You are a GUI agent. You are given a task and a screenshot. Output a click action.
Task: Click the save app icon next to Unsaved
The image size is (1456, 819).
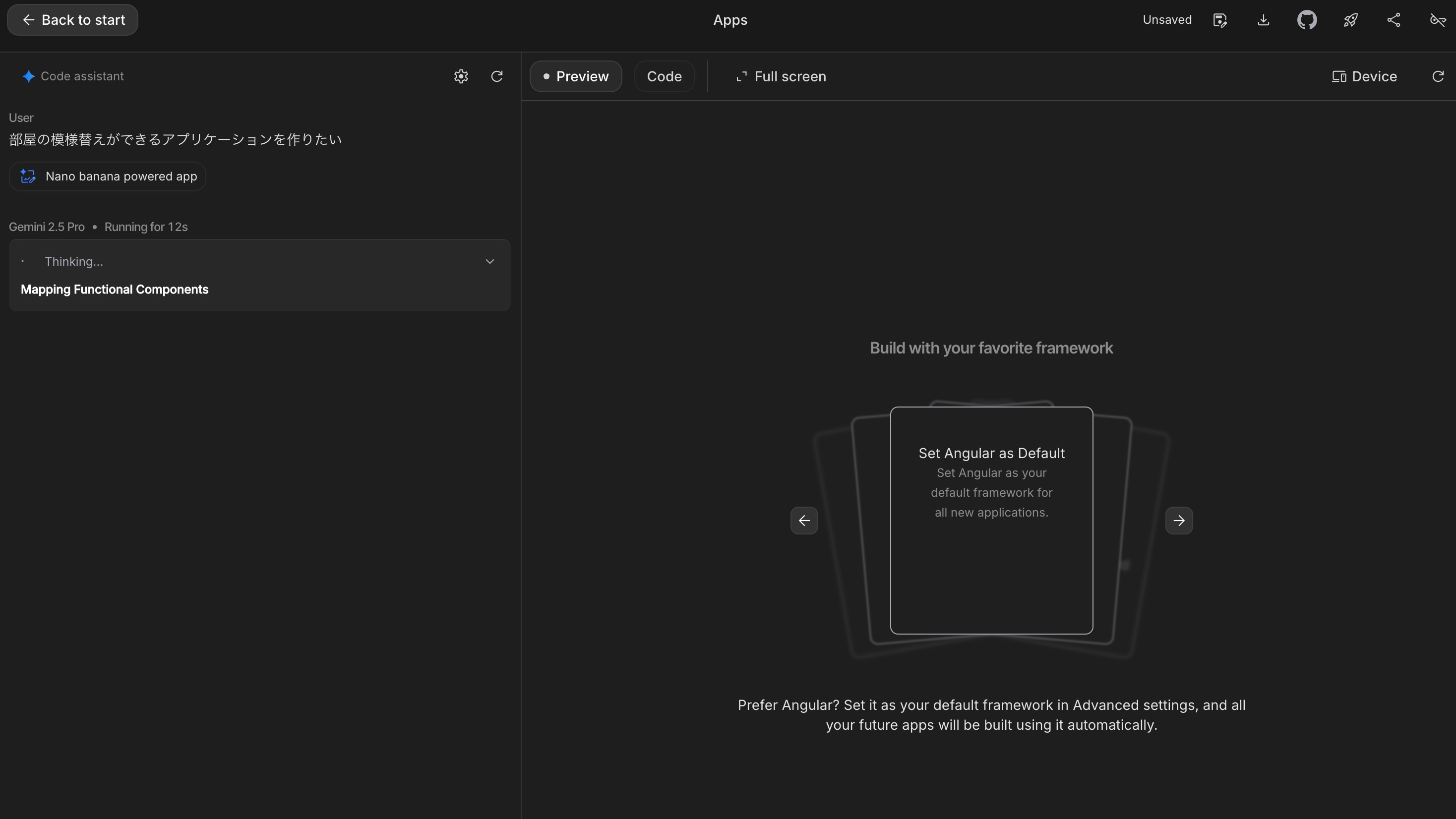(x=1220, y=20)
